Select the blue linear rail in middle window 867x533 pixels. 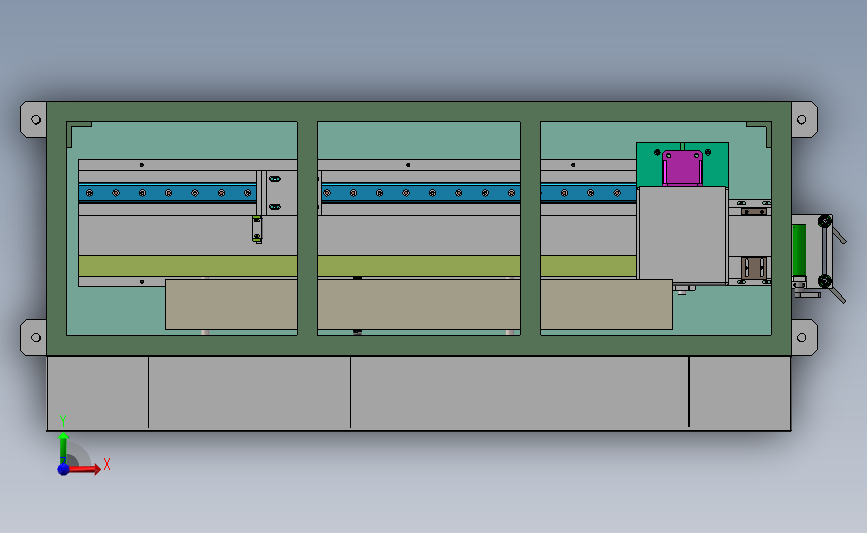tap(421, 193)
